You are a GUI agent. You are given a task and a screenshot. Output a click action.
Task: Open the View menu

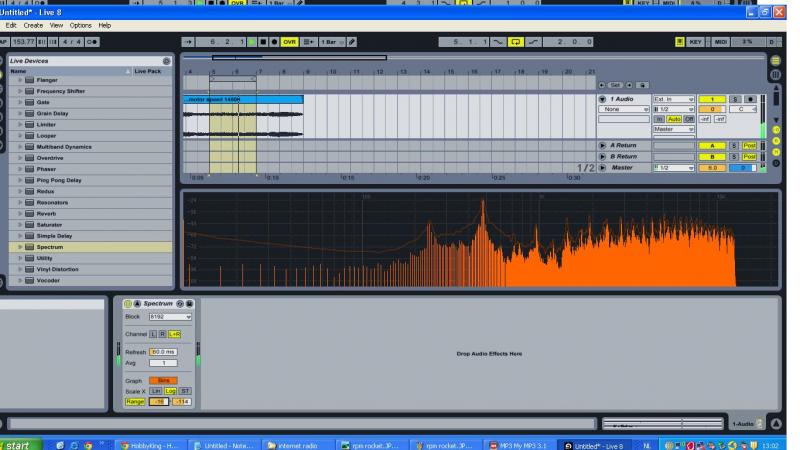56,25
